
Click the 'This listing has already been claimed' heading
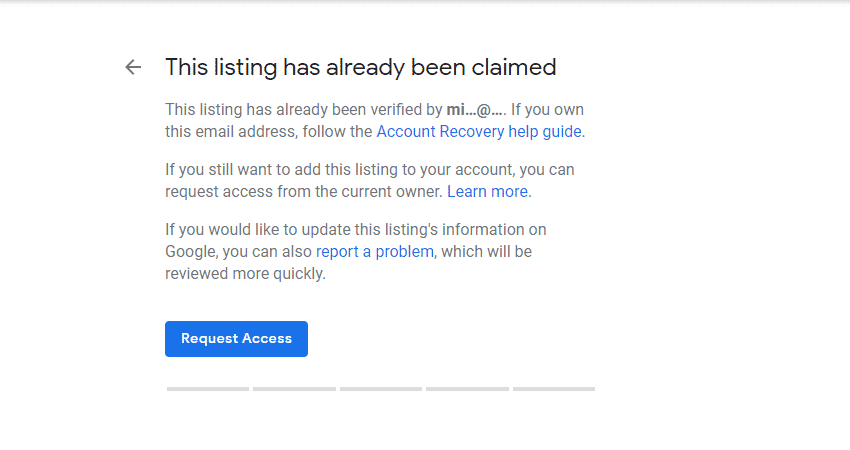tap(360, 67)
